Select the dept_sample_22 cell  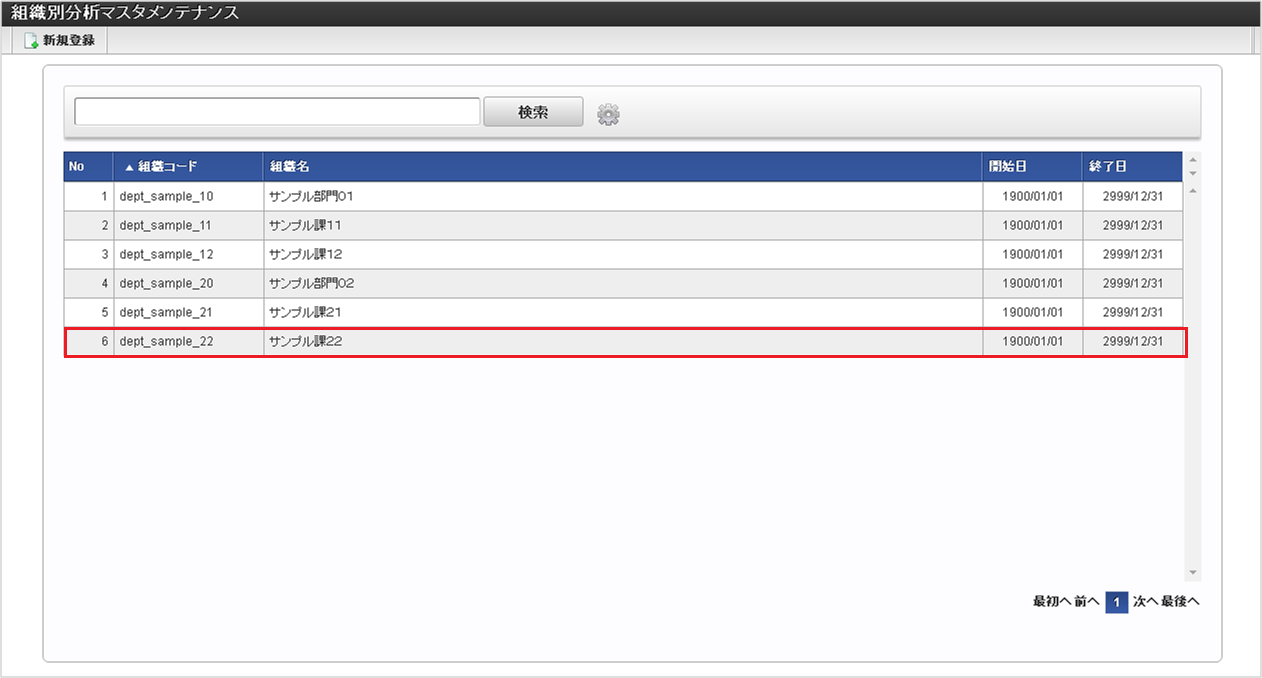(189, 341)
